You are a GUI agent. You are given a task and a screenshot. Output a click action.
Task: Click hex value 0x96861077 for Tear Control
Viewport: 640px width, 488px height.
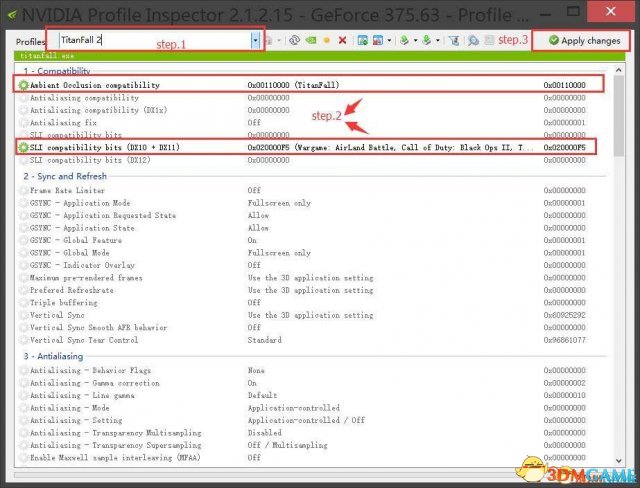(x=564, y=340)
